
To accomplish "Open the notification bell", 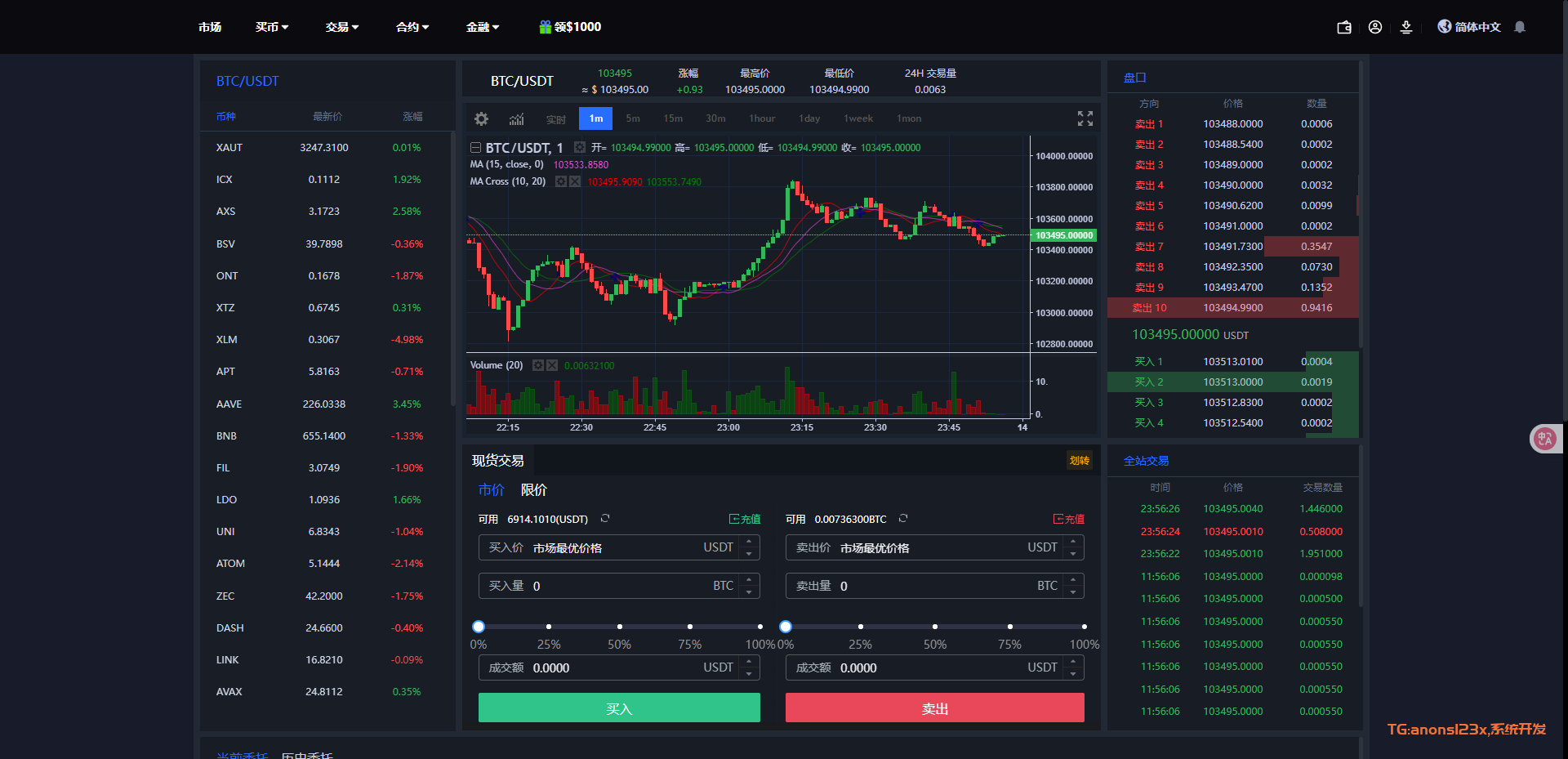I will (1520, 27).
